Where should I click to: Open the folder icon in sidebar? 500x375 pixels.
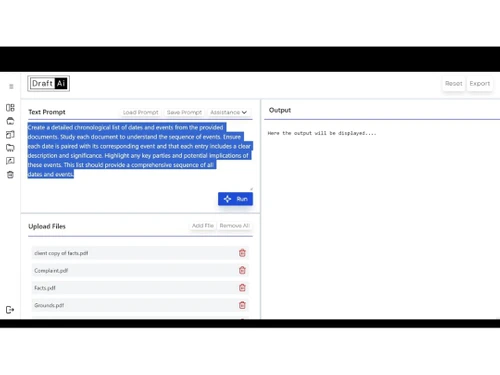click(10, 148)
